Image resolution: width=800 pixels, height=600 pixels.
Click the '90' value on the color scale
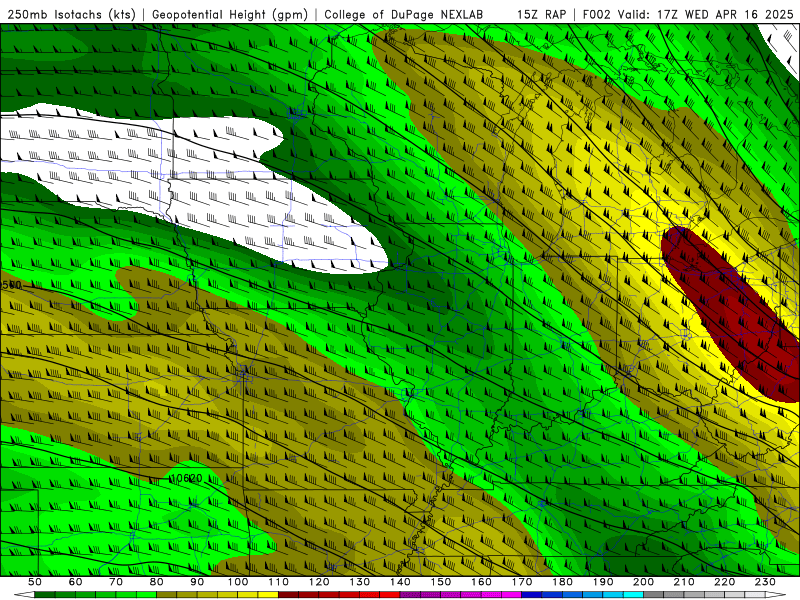coord(197,582)
